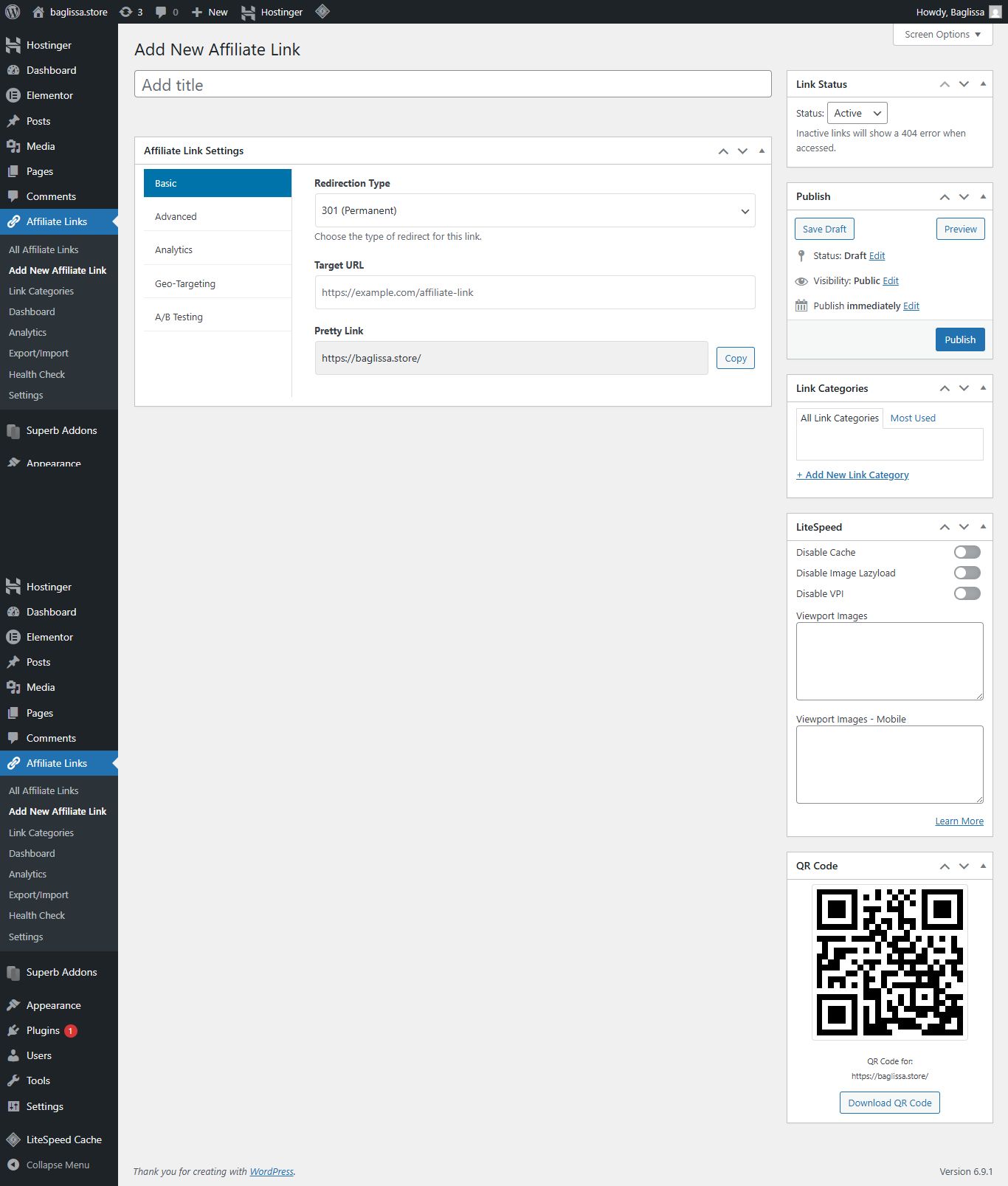Move the Publish panel up

[945, 196]
